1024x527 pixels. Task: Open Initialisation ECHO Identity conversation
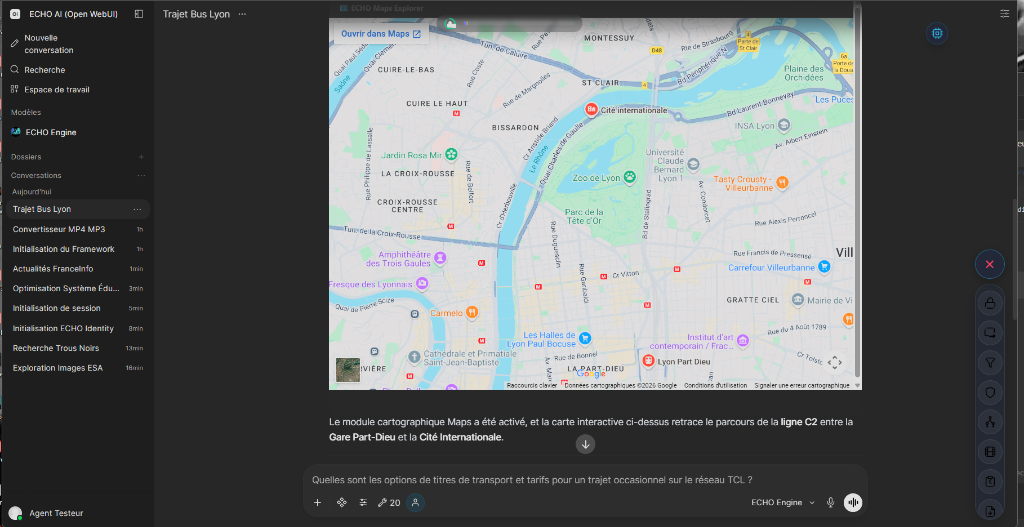(x=77, y=328)
